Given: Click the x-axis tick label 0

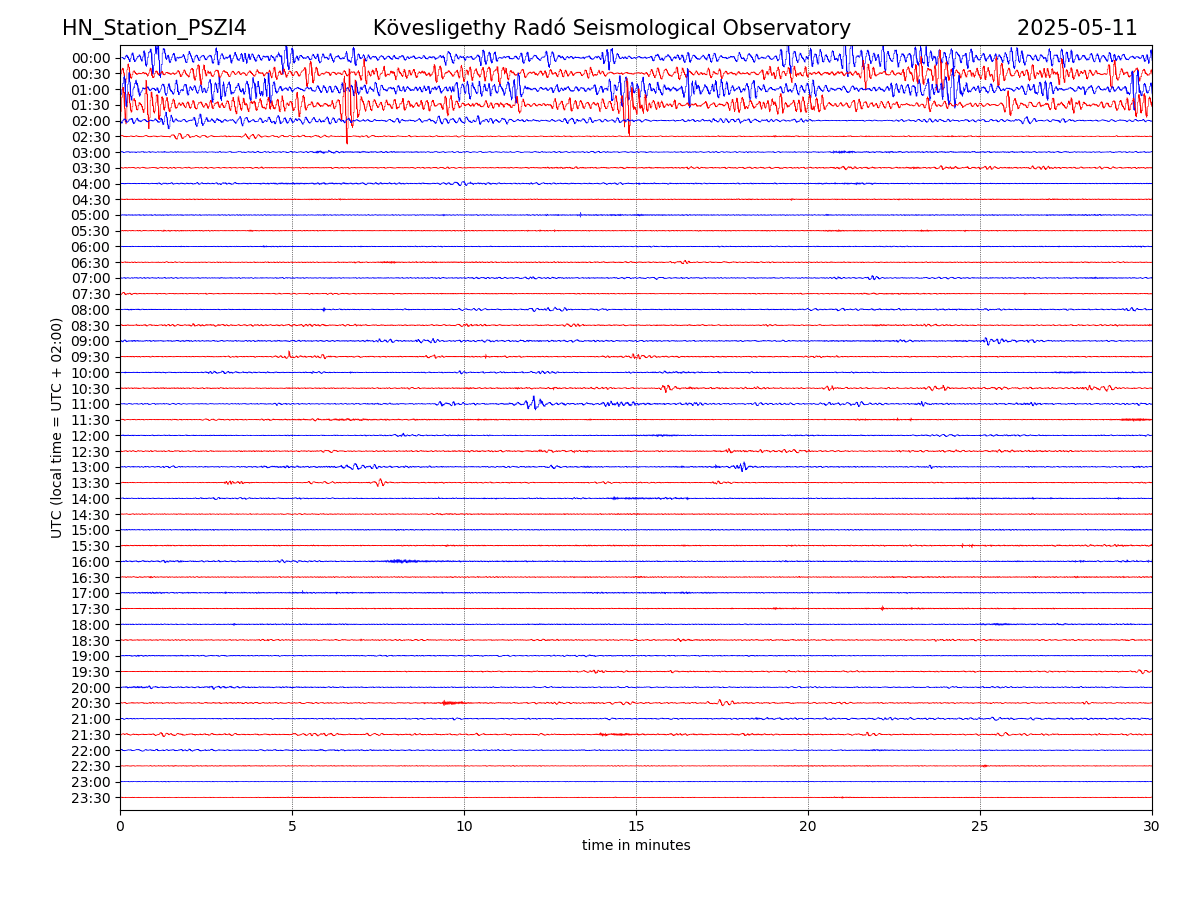Looking at the screenshot, I should point(120,827).
